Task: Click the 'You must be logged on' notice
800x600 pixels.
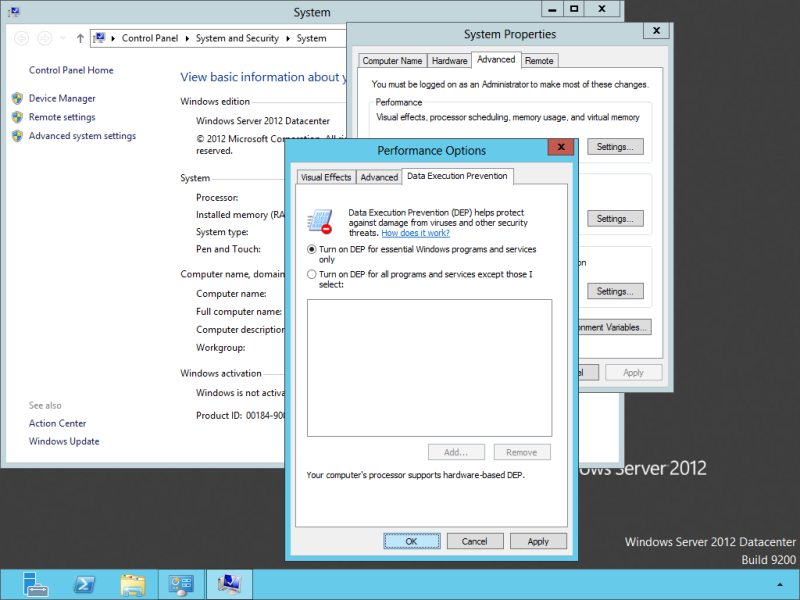Action: tap(510, 85)
